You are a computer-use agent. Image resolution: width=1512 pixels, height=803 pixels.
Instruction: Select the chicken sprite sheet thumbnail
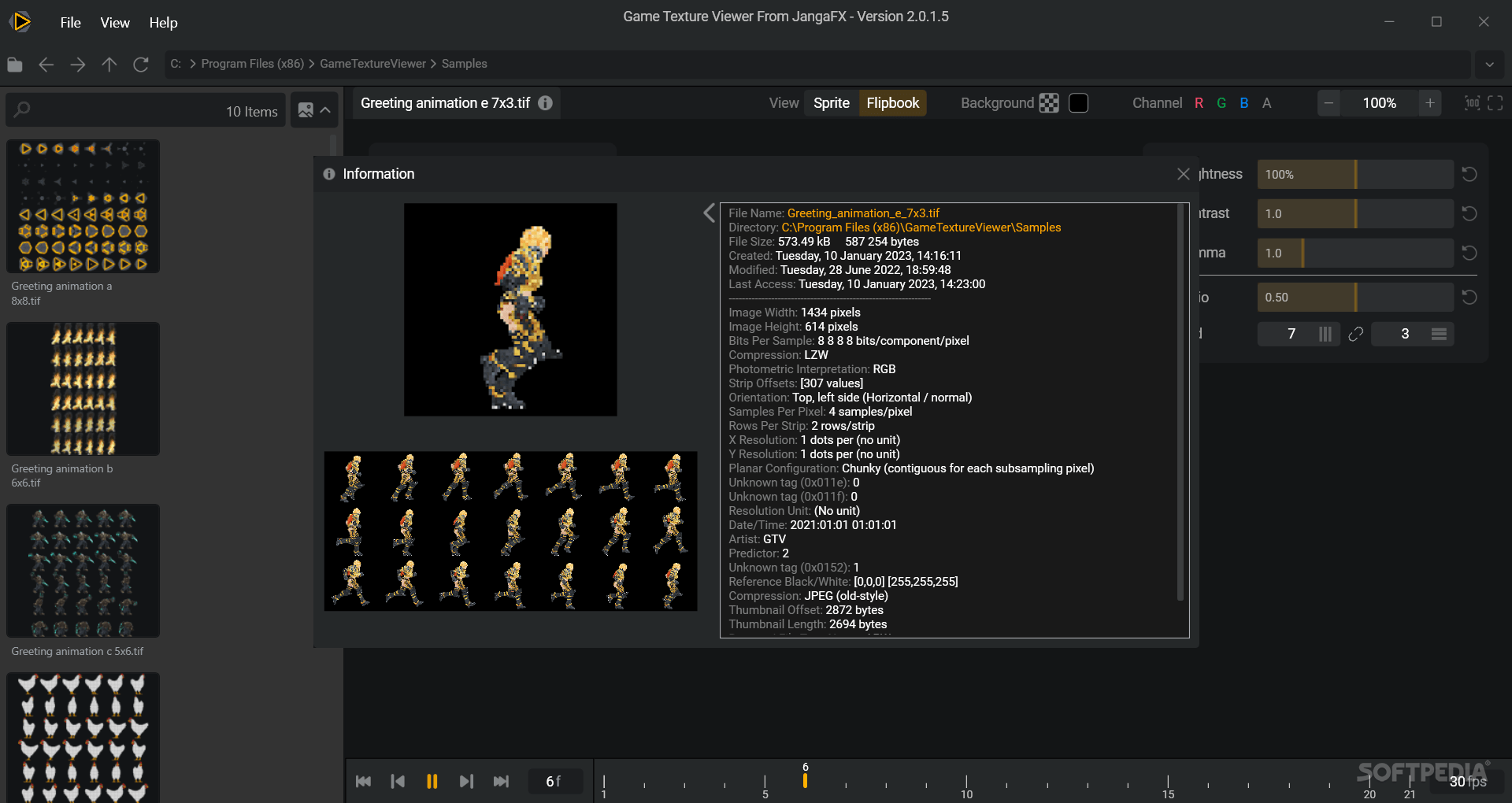tap(83, 738)
